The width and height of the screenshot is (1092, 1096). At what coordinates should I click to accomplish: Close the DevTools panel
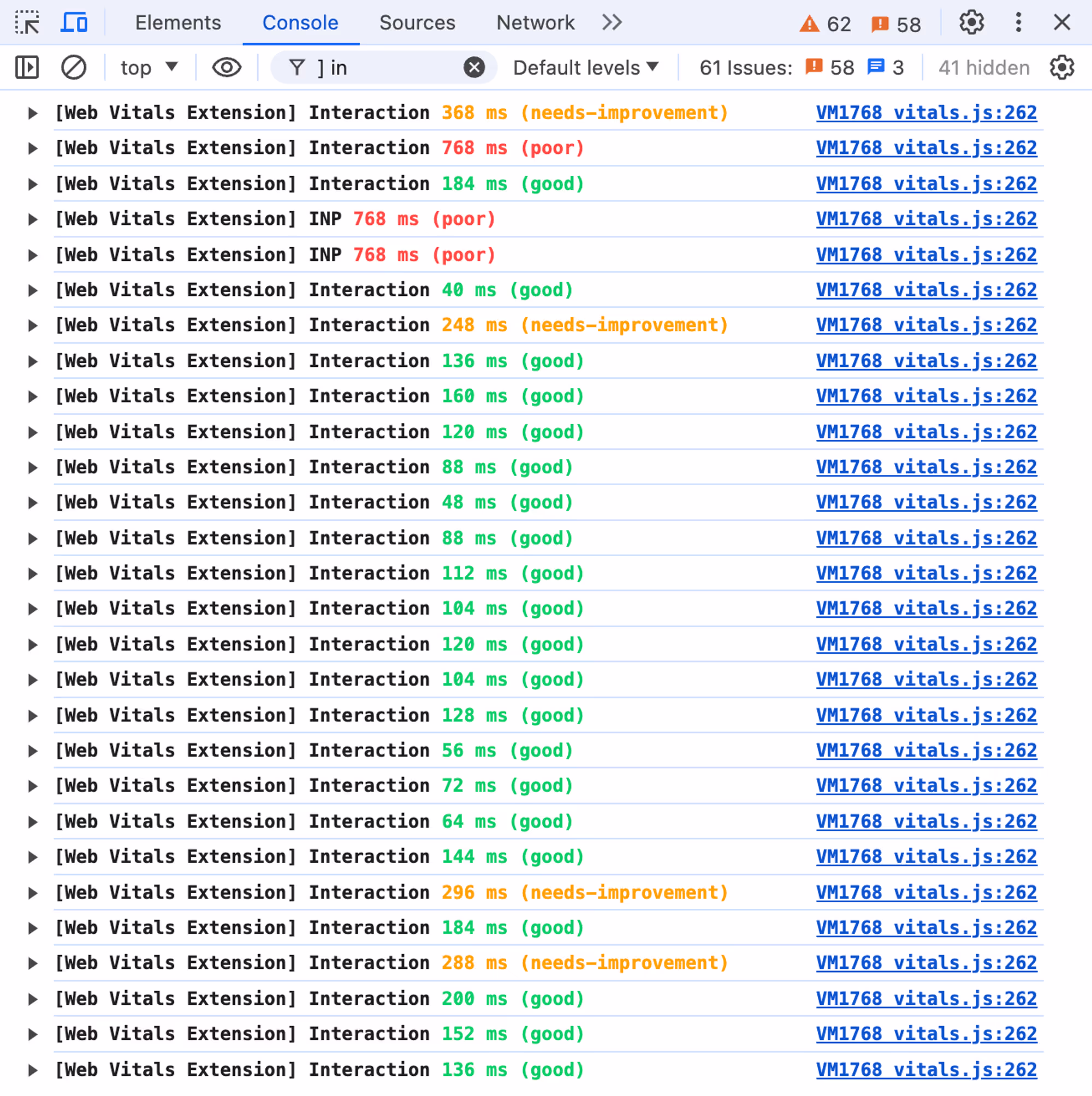point(1061,23)
